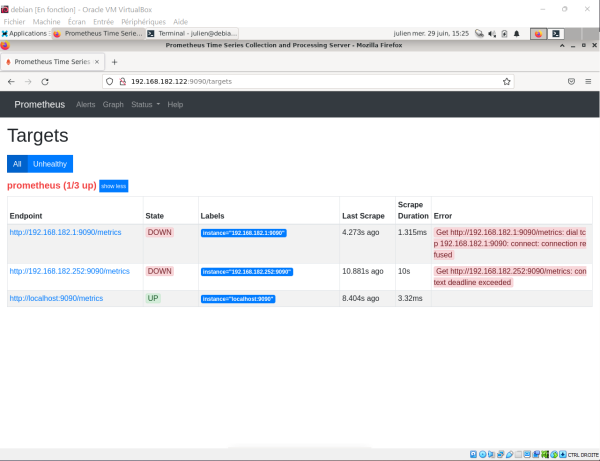Open the Pocket save icon

(571, 81)
